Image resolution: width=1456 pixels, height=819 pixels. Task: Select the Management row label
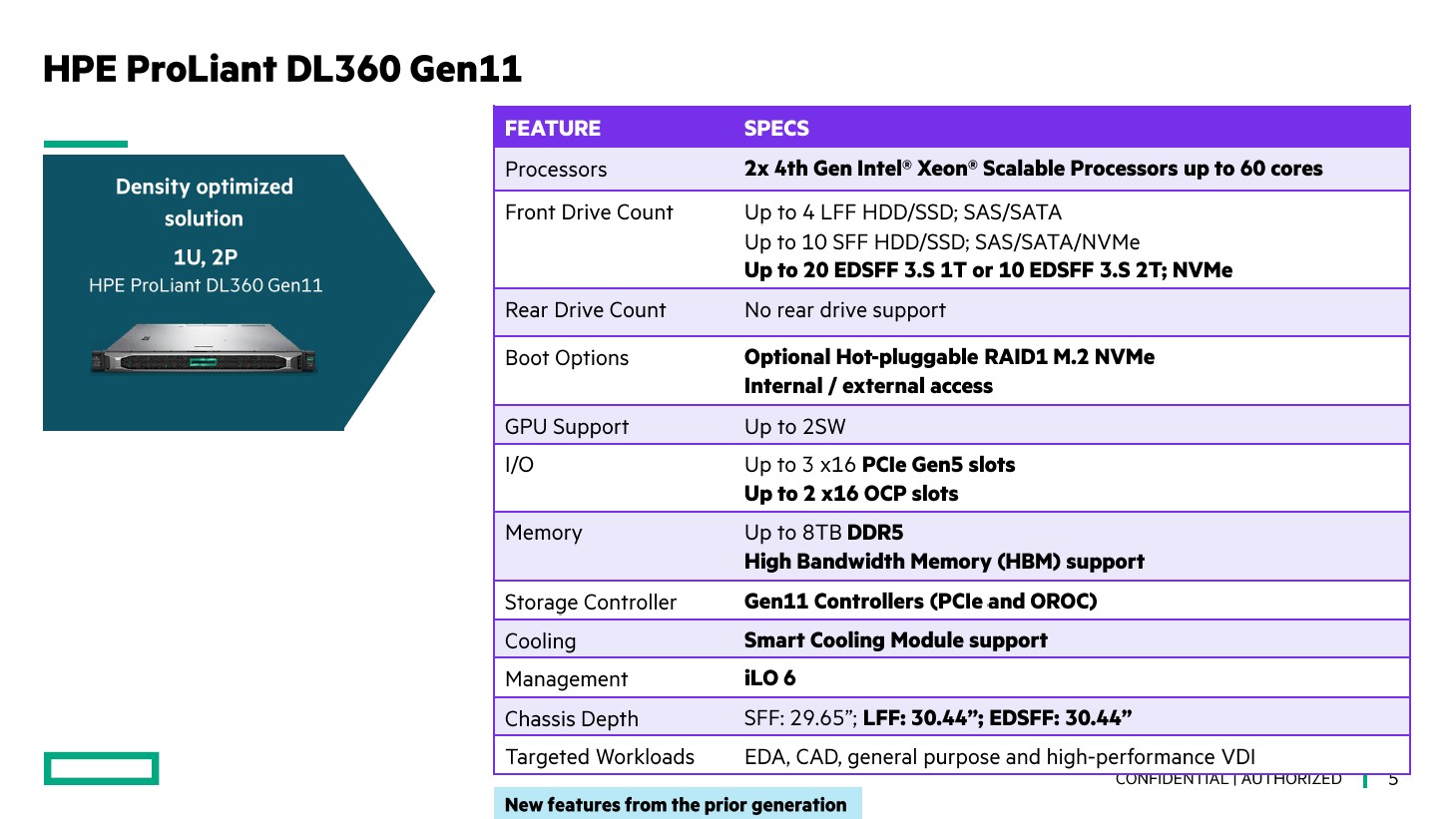pyautogui.click(x=566, y=679)
